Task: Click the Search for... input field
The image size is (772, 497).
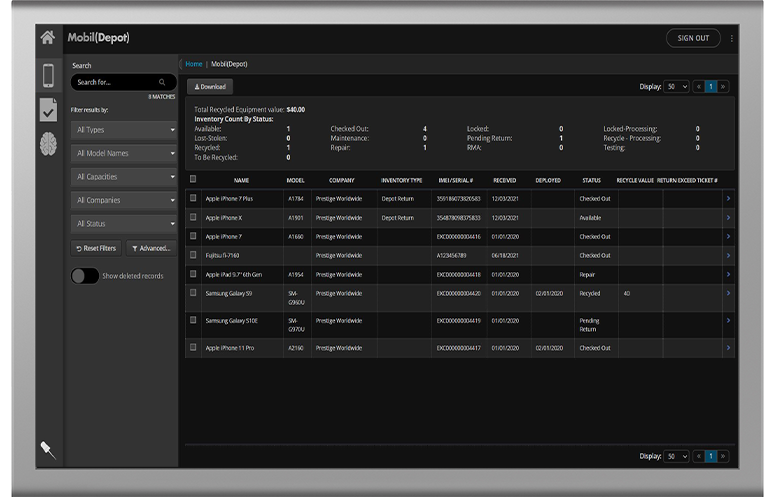Action: [124, 82]
